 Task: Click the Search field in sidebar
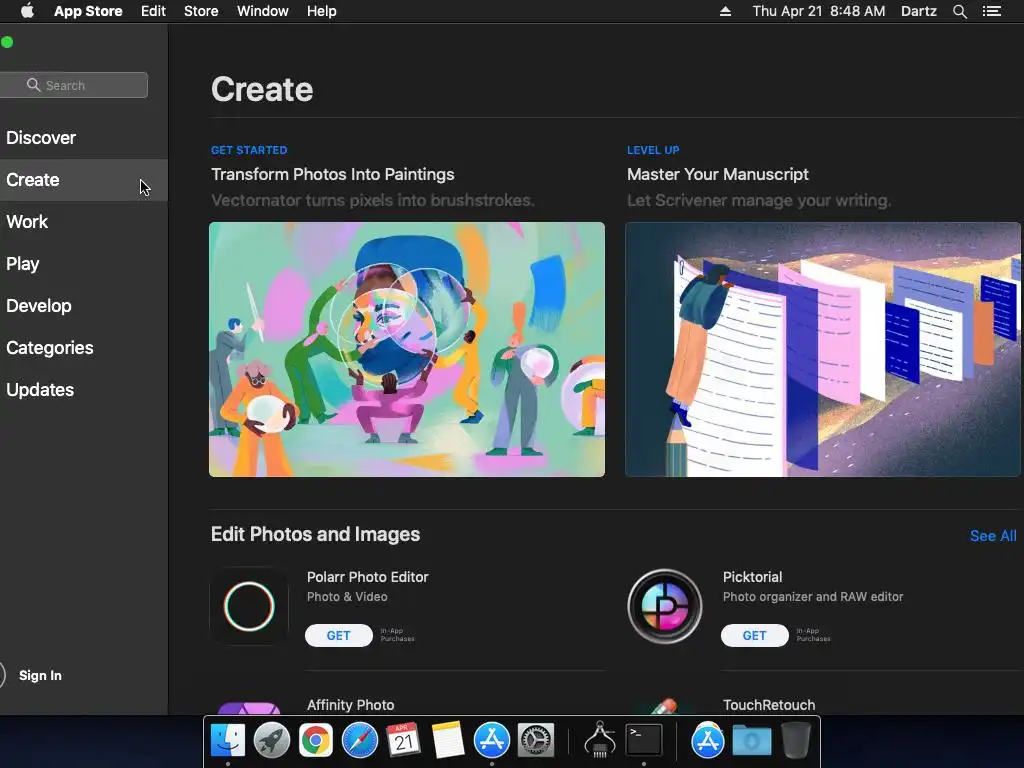click(74, 85)
